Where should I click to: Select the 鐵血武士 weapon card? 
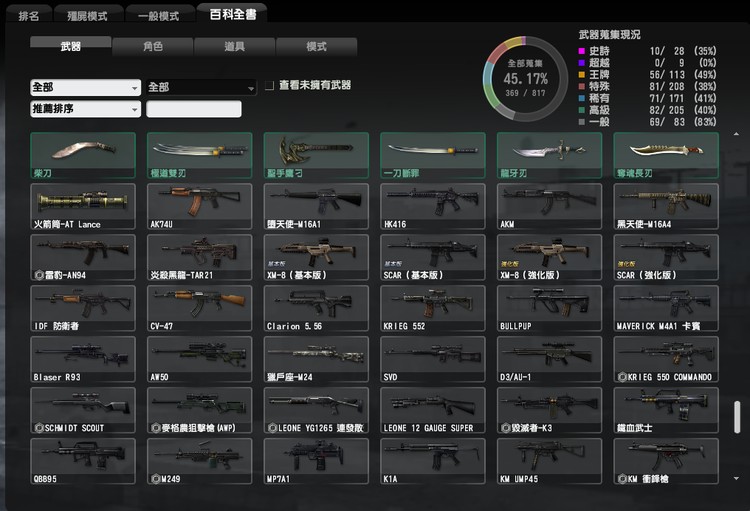point(666,410)
